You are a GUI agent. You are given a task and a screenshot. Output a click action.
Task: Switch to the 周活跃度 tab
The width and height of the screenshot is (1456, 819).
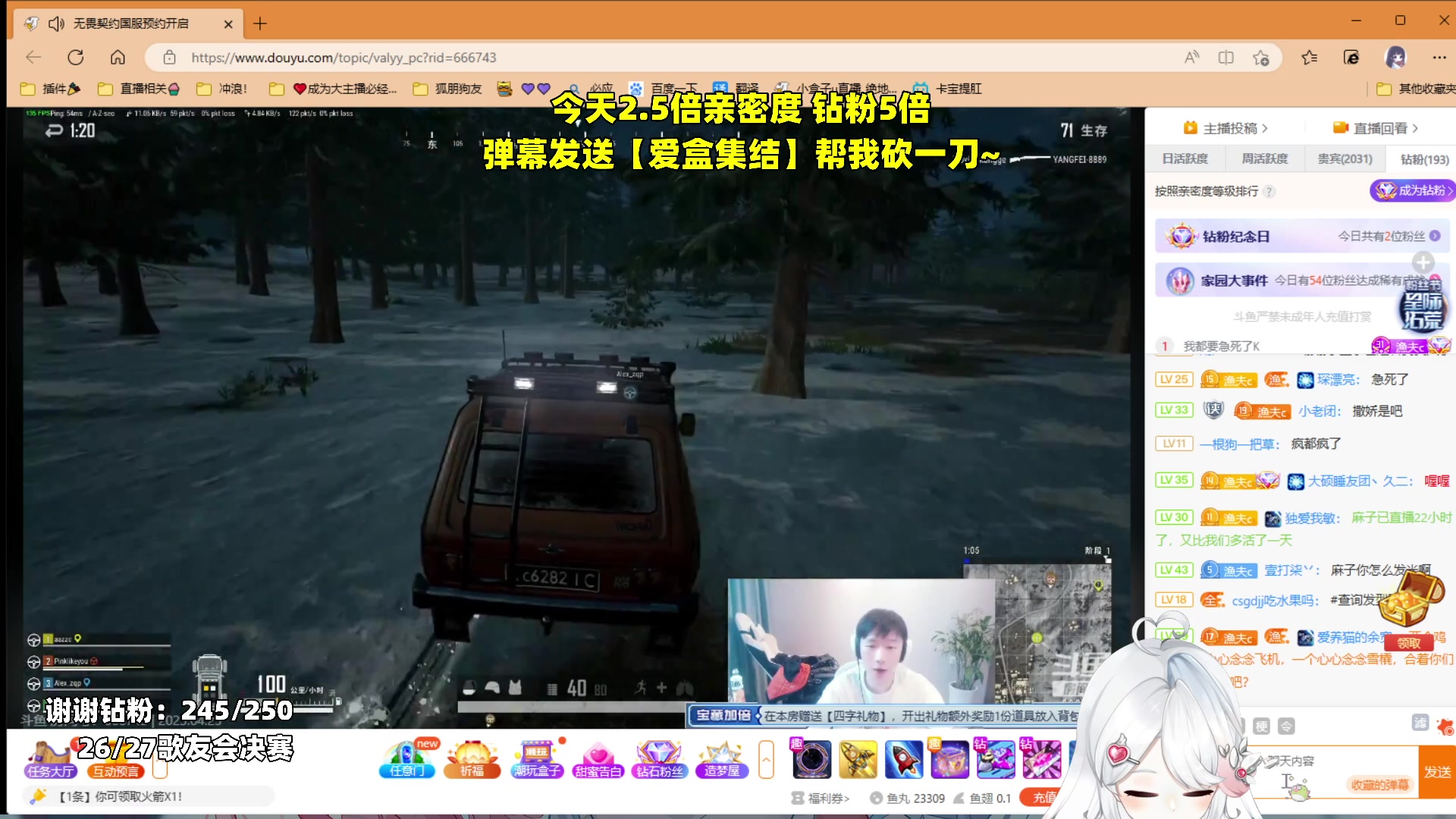pos(1264,159)
